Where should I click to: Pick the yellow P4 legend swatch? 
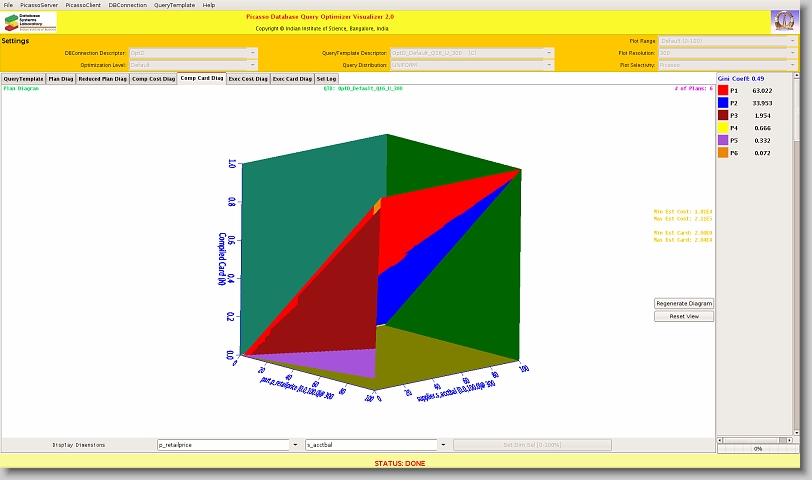pos(723,128)
